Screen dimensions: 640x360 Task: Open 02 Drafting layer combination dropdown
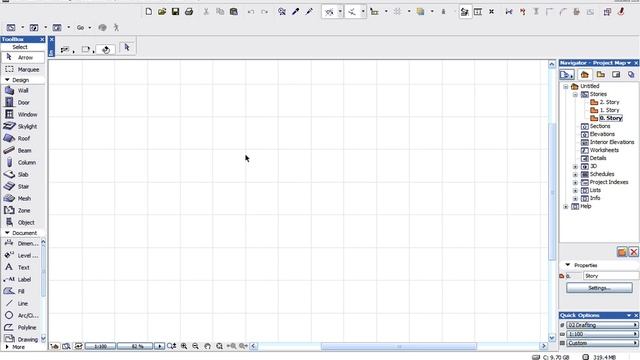602,325
